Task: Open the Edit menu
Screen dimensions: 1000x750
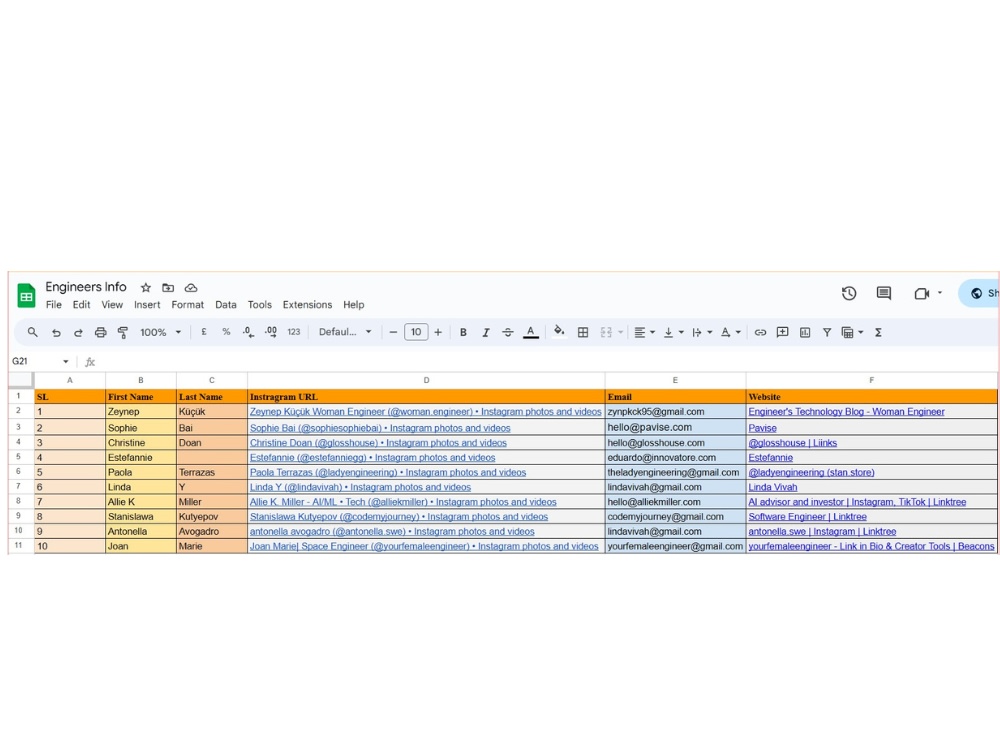Action: point(81,305)
